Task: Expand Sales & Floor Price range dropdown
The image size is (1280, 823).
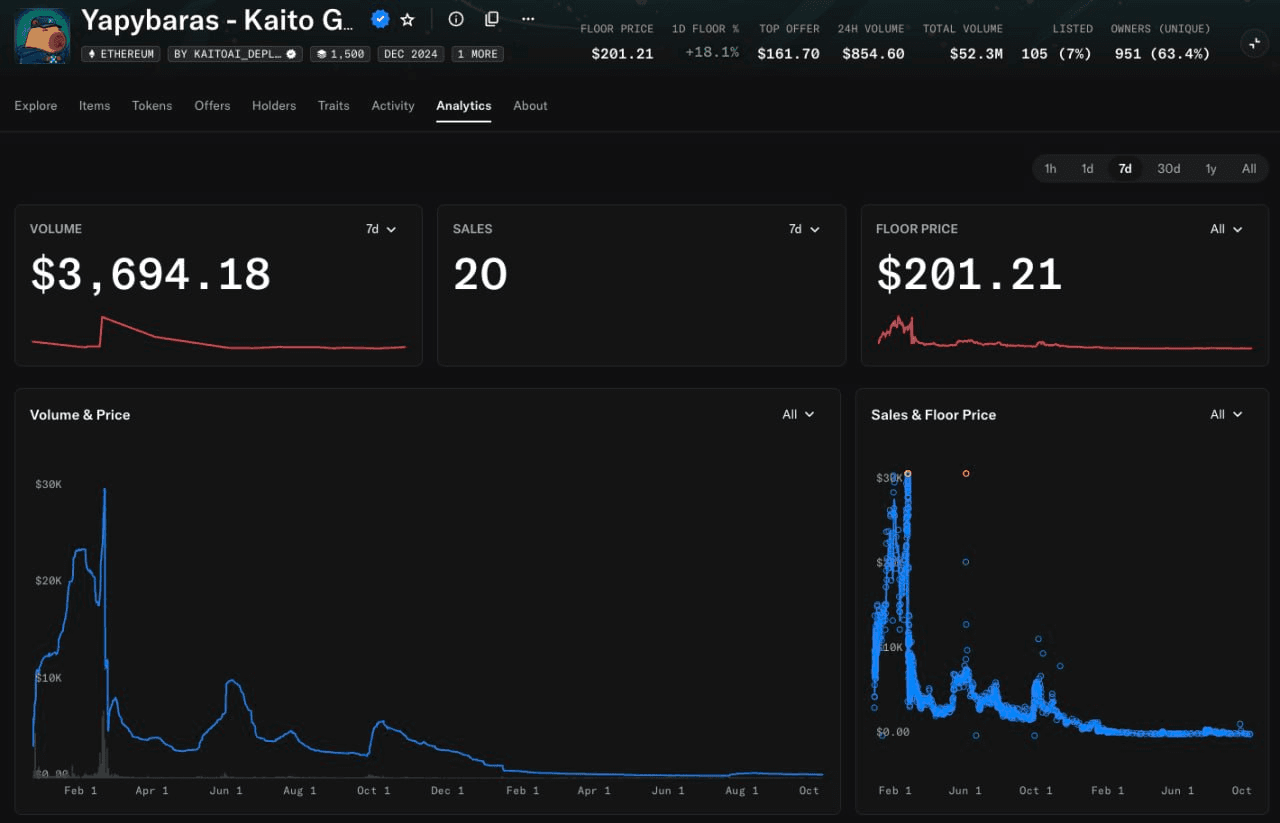Action: pyautogui.click(x=1226, y=414)
